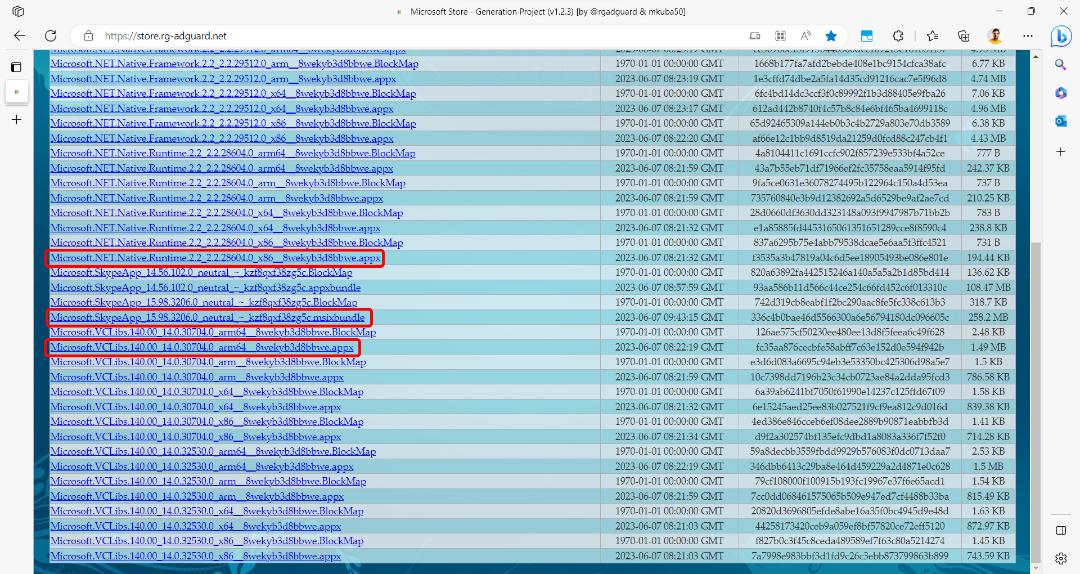Download NET.Native.Runtime 2.2.28604.0 x86 appx link

tap(216, 258)
